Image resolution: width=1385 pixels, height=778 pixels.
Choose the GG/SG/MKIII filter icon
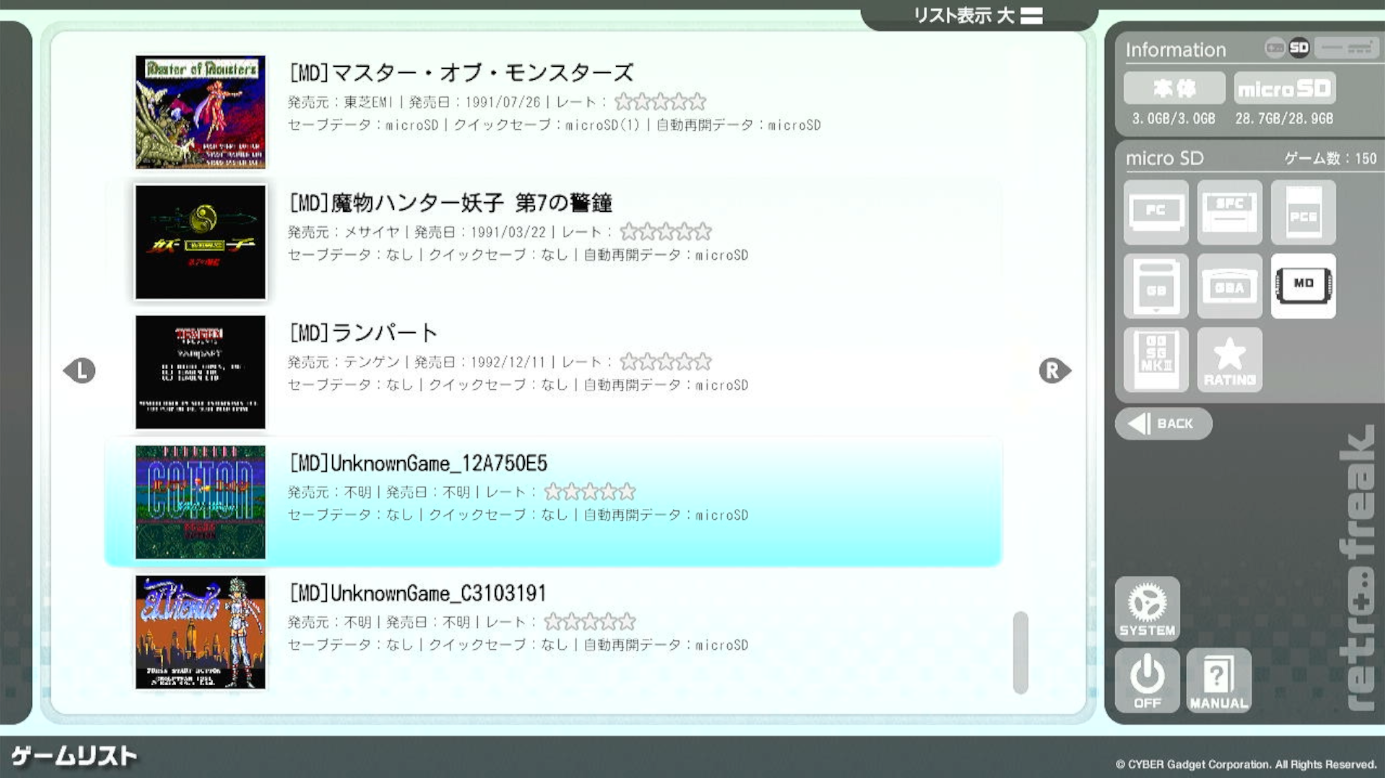point(1155,360)
